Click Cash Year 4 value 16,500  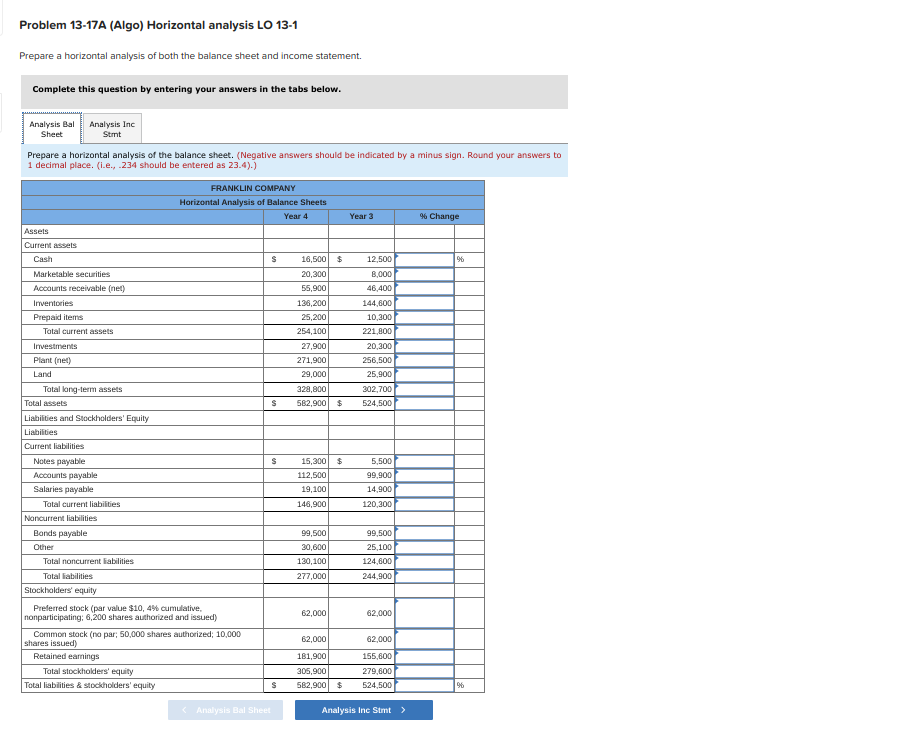coord(313,259)
